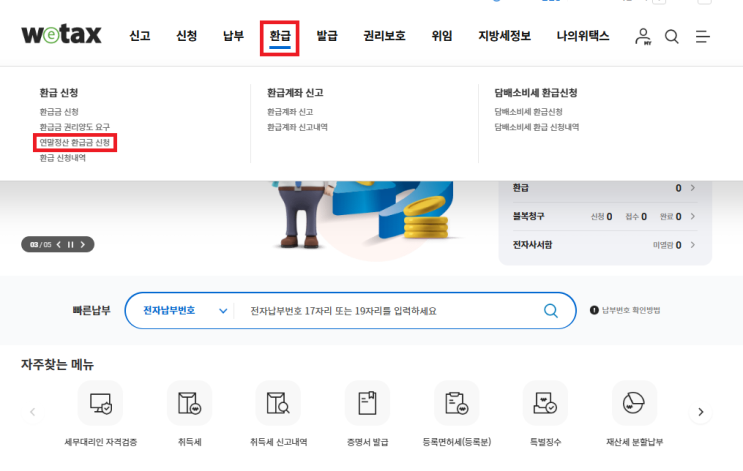Click the wetax logo

(x=61, y=35)
